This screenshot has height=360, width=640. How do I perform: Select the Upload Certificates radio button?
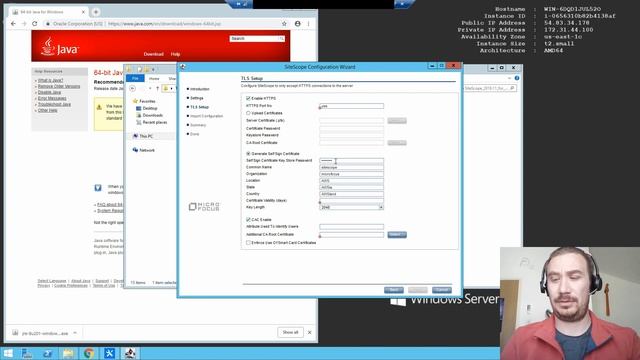click(248, 113)
